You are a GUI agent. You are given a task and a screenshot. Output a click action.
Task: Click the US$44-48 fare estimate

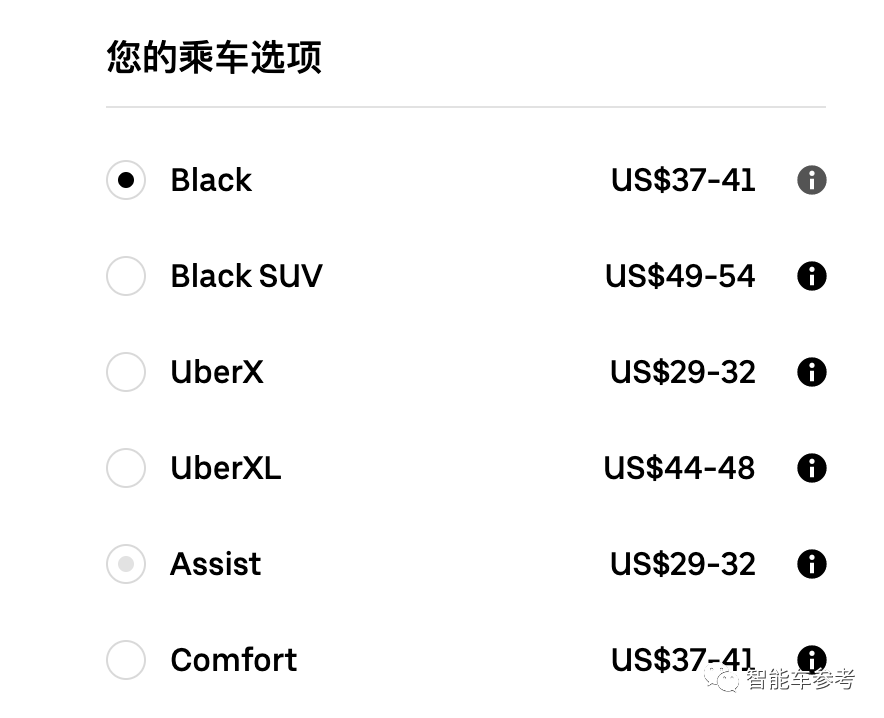click(x=679, y=468)
